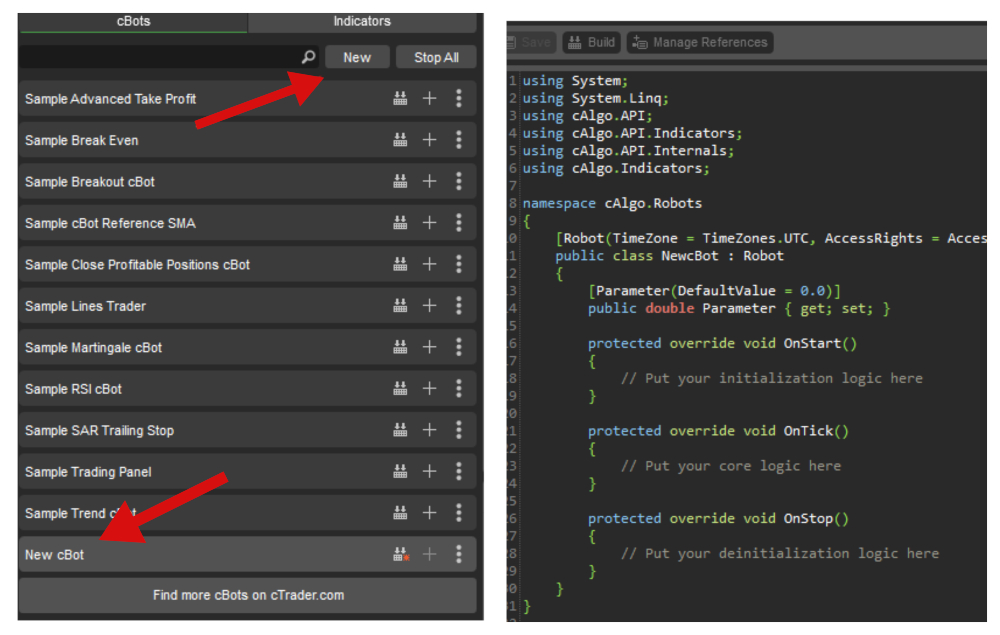The height and width of the screenshot is (635, 1000).
Task: Add an instance of Sample Trading Panel
Action: coord(430,471)
